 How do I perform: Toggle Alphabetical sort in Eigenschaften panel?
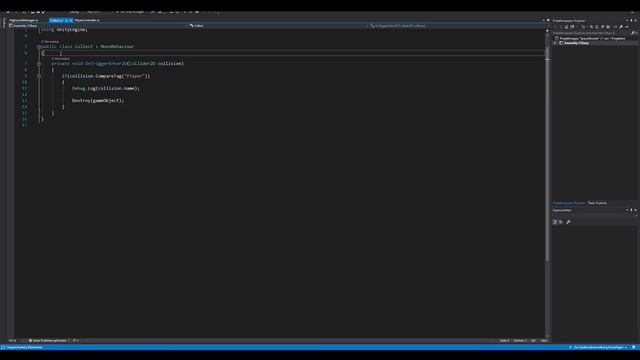tap(561, 222)
